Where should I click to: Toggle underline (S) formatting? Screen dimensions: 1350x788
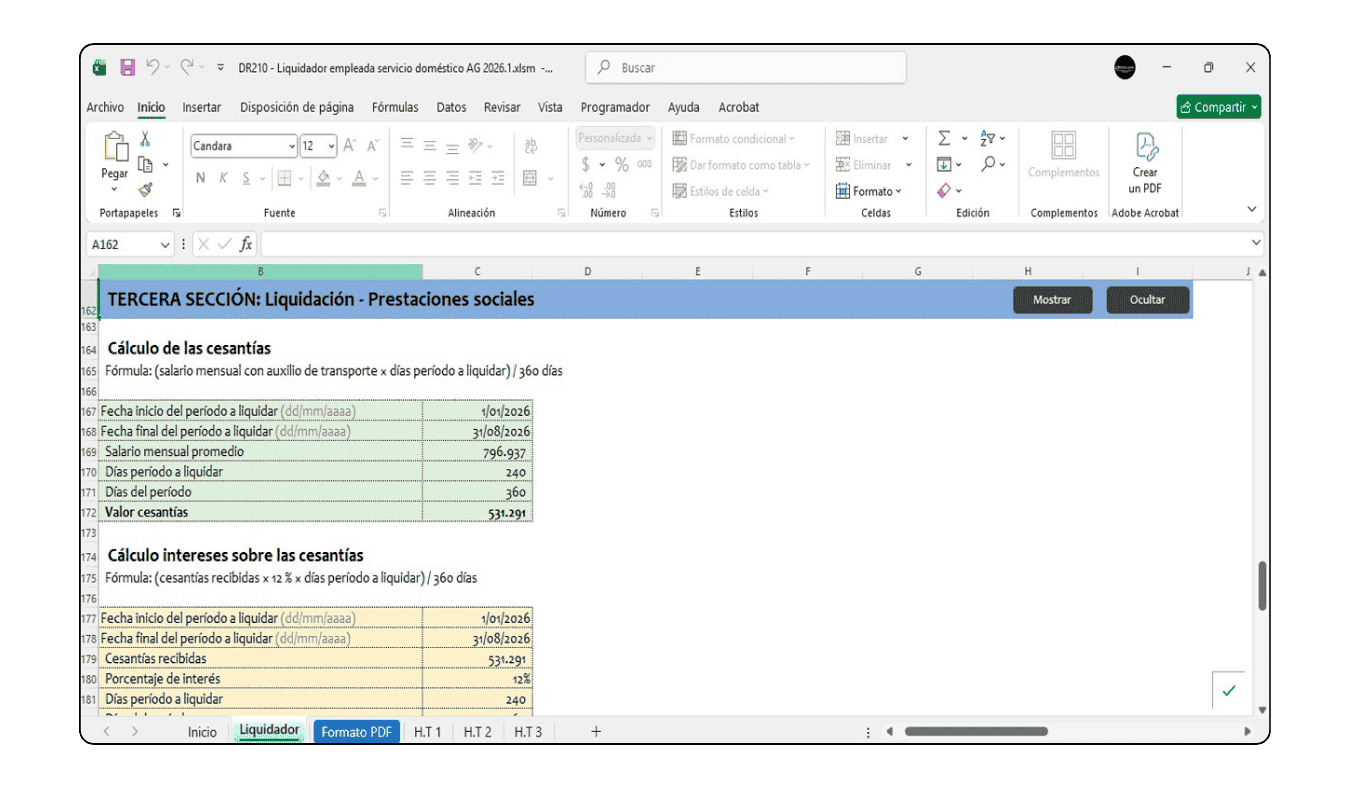tap(246, 178)
